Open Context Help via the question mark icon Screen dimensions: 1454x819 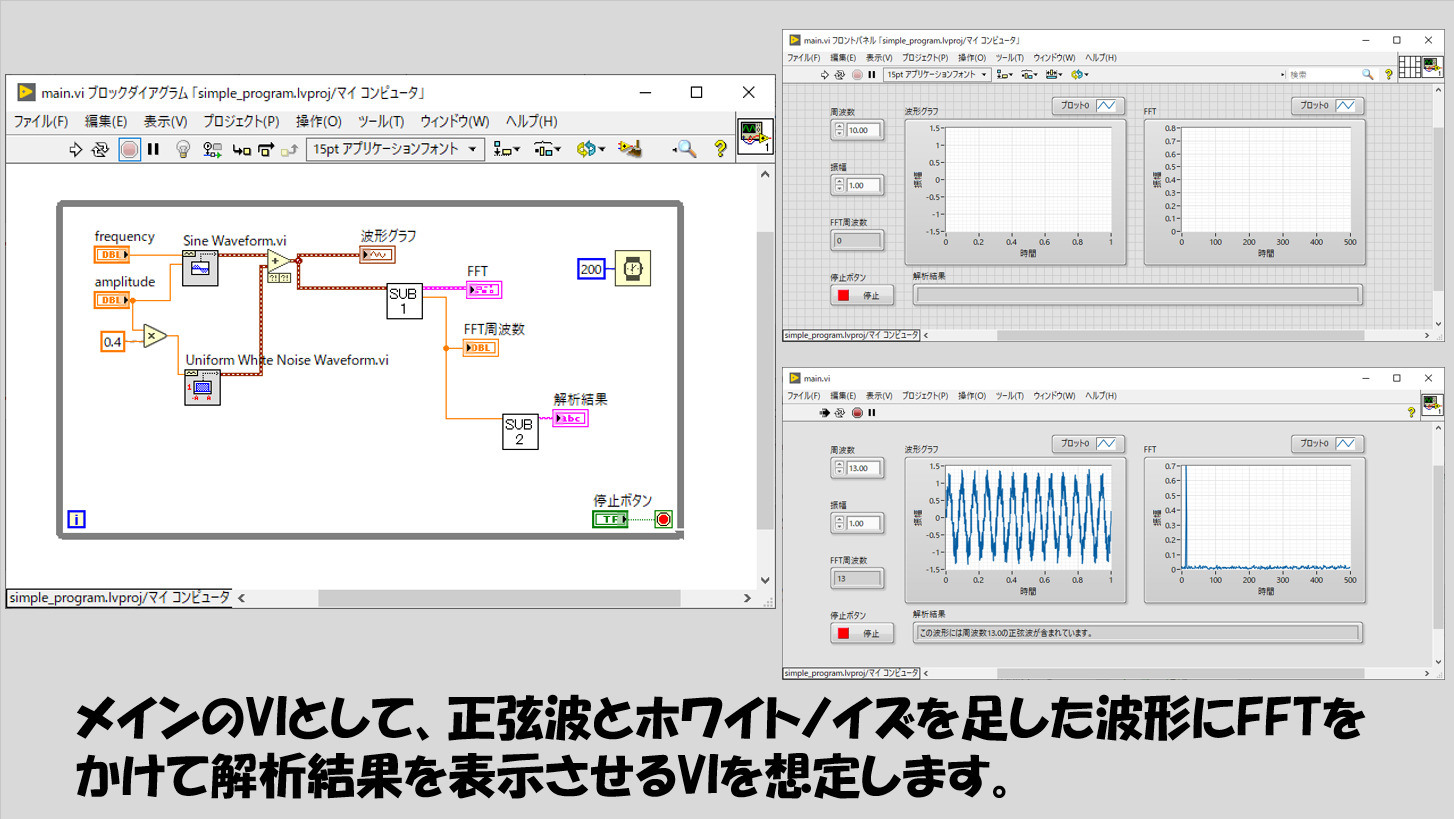pos(720,148)
